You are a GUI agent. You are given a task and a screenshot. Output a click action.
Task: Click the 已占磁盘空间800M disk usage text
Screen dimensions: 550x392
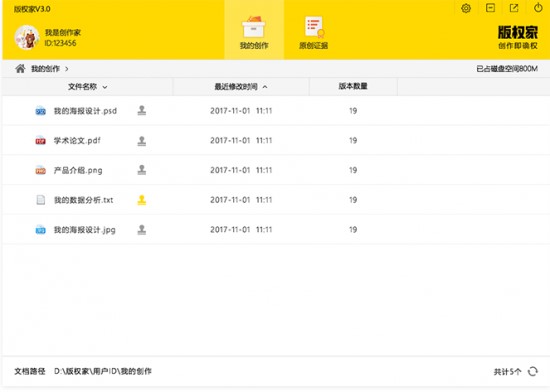tap(507, 69)
